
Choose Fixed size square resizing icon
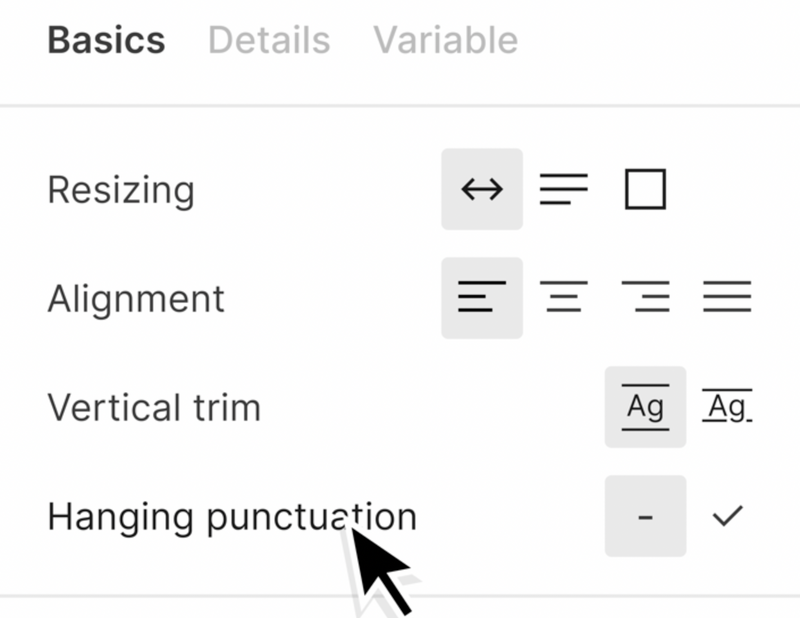click(x=645, y=189)
